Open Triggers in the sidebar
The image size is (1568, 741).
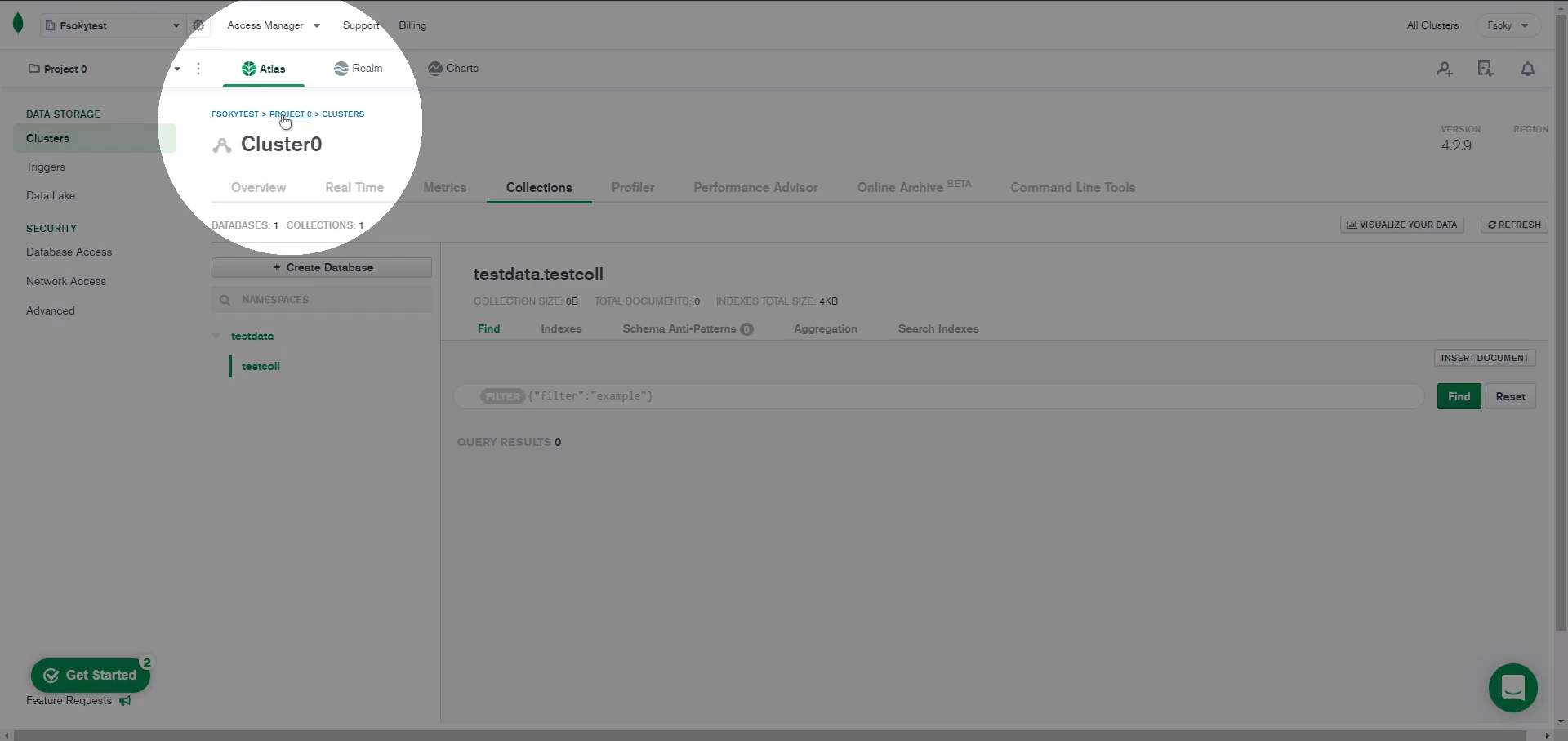pos(46,167)
